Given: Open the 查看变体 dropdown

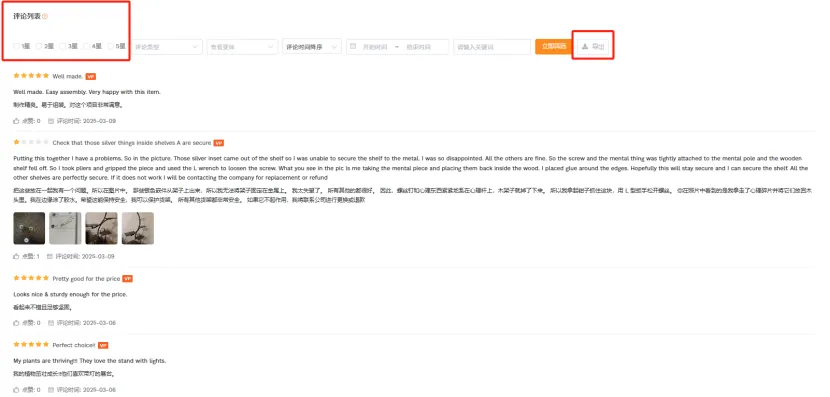Looking at the screenshot, I should click(x=242, y=47).
